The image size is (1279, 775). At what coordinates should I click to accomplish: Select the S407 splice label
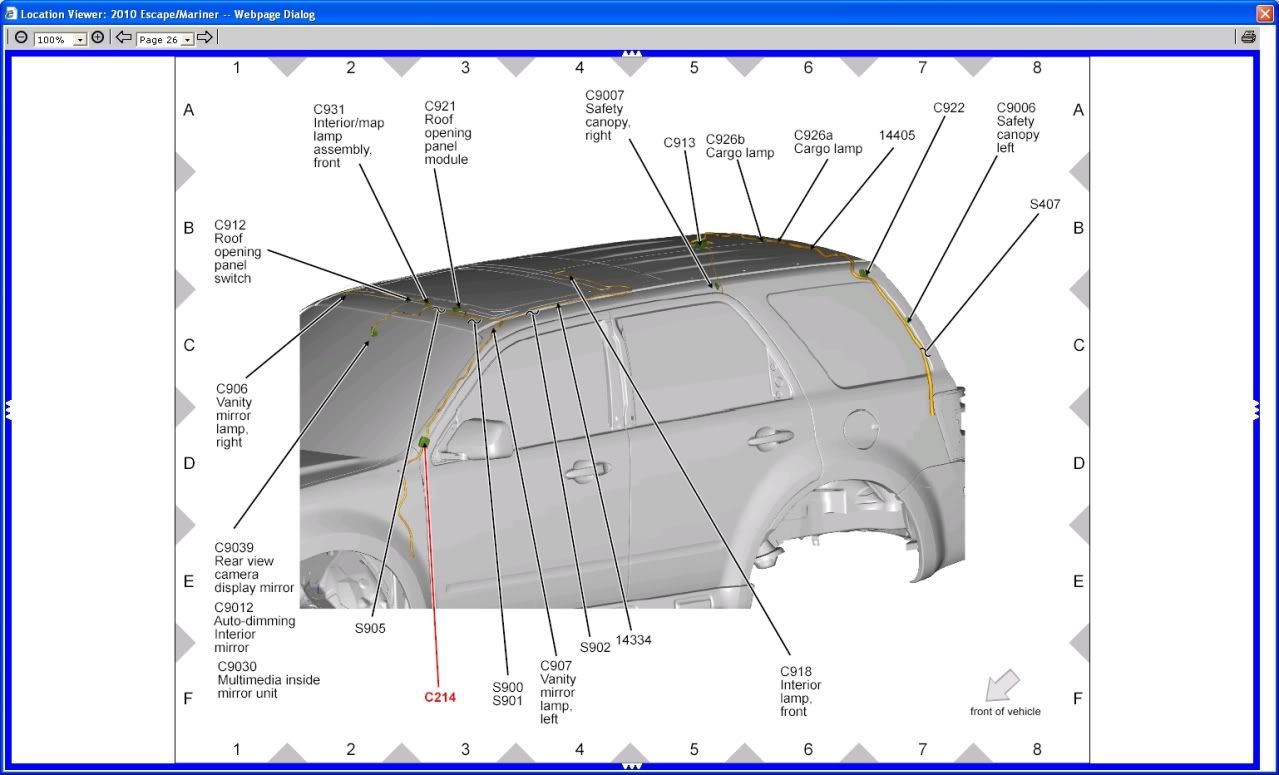(1045, 204)
